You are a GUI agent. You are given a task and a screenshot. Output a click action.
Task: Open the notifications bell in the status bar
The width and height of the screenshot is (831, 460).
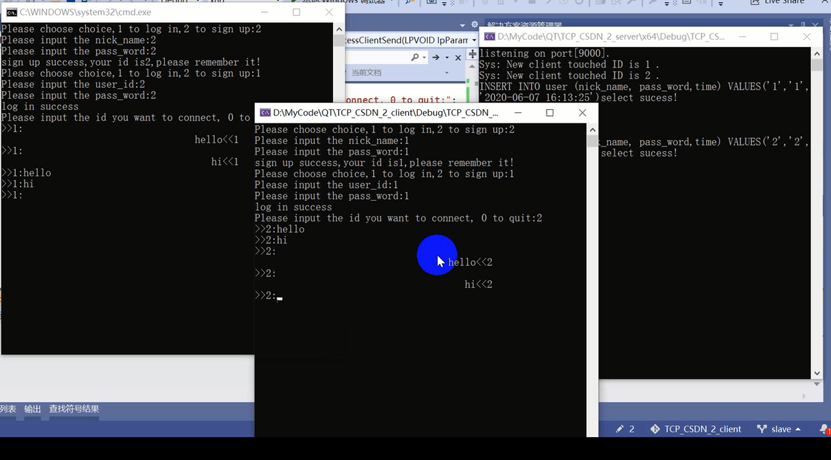point(824,429)
